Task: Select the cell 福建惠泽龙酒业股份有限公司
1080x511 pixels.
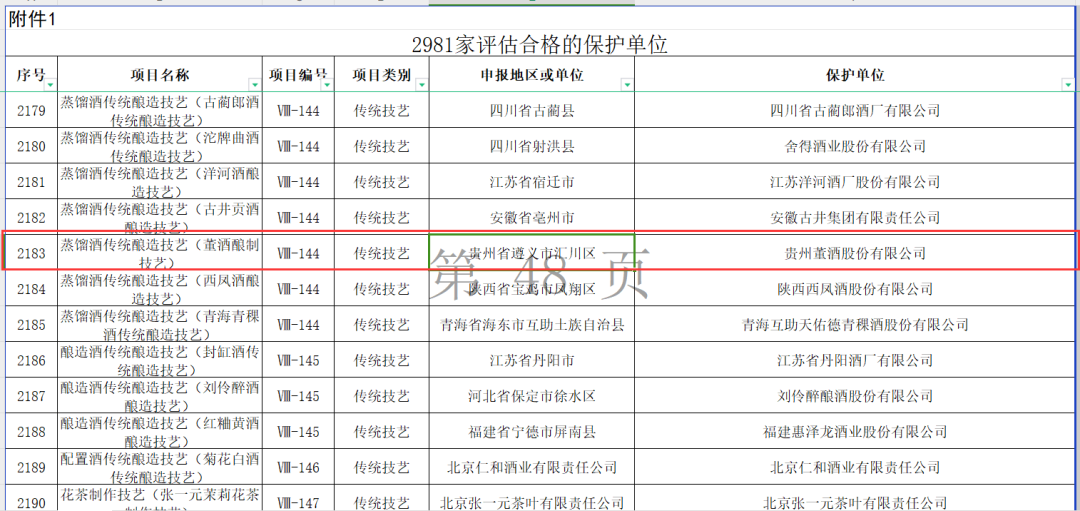Action: pos(854,432)
